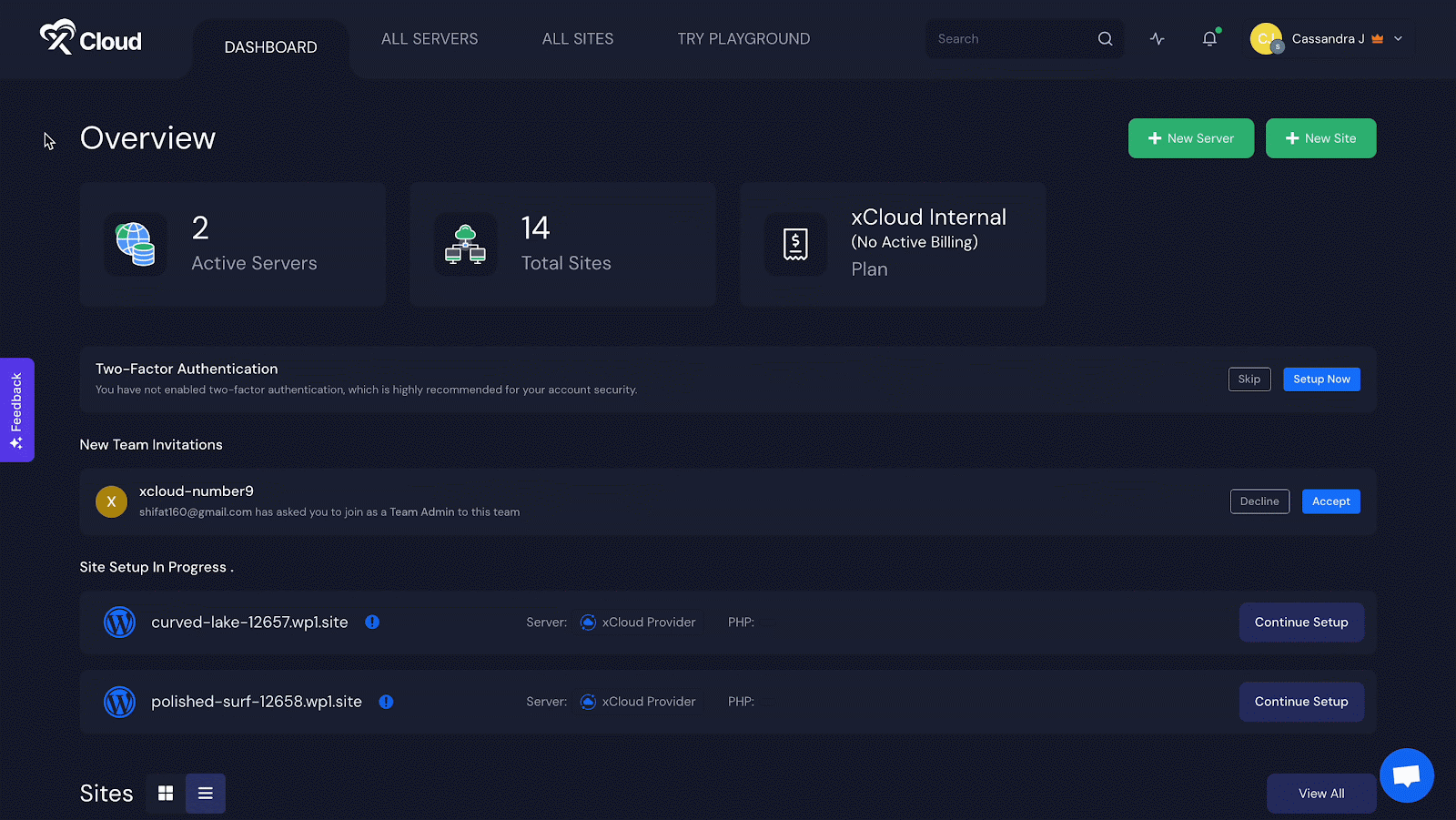Continue setup for polished-surf-12658.wp1.site
The width and height of the screenshot is (1456, 820).
pos(1300,702)
